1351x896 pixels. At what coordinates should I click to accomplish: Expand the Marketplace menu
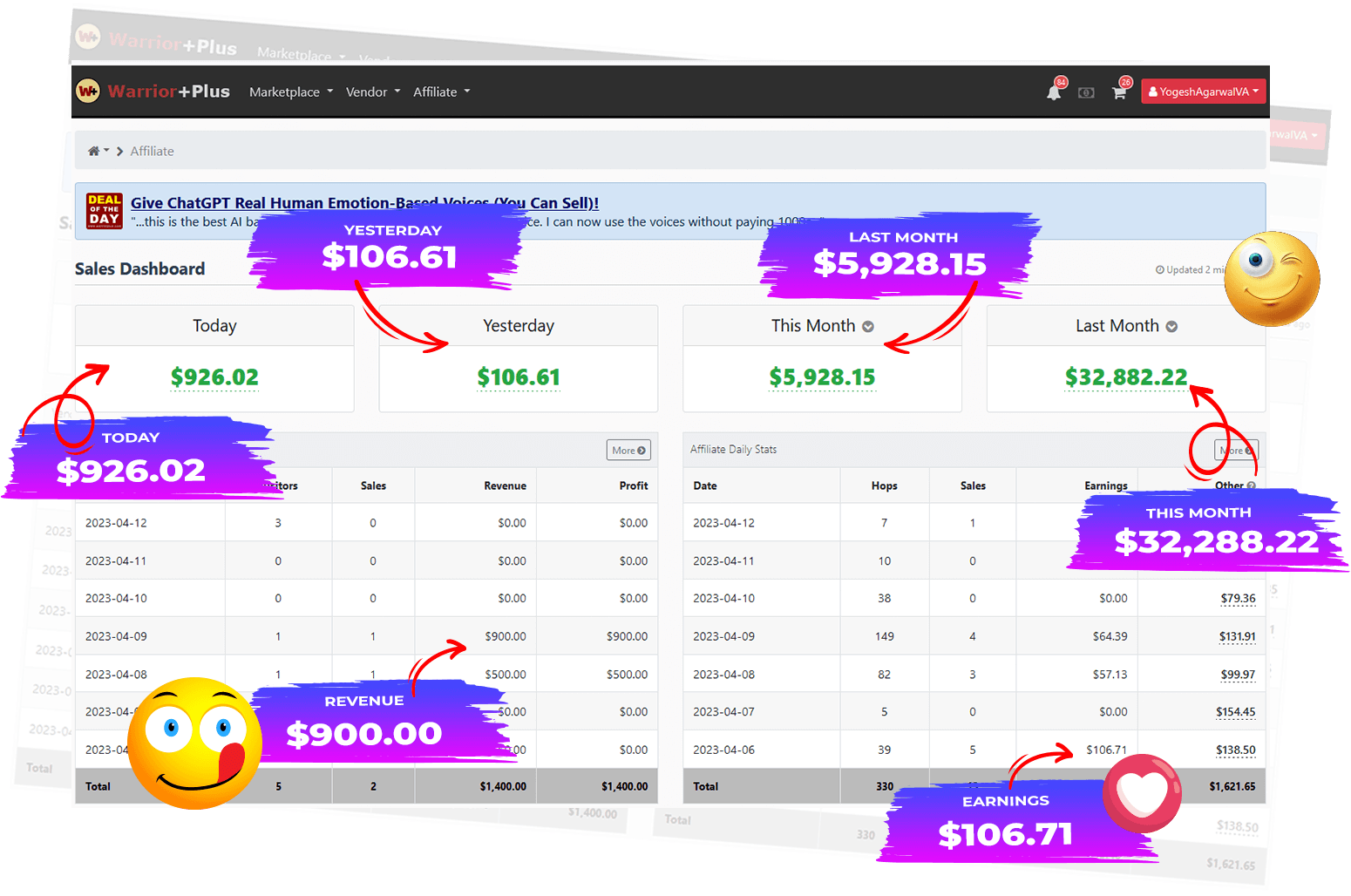click(x=290, y=92)
